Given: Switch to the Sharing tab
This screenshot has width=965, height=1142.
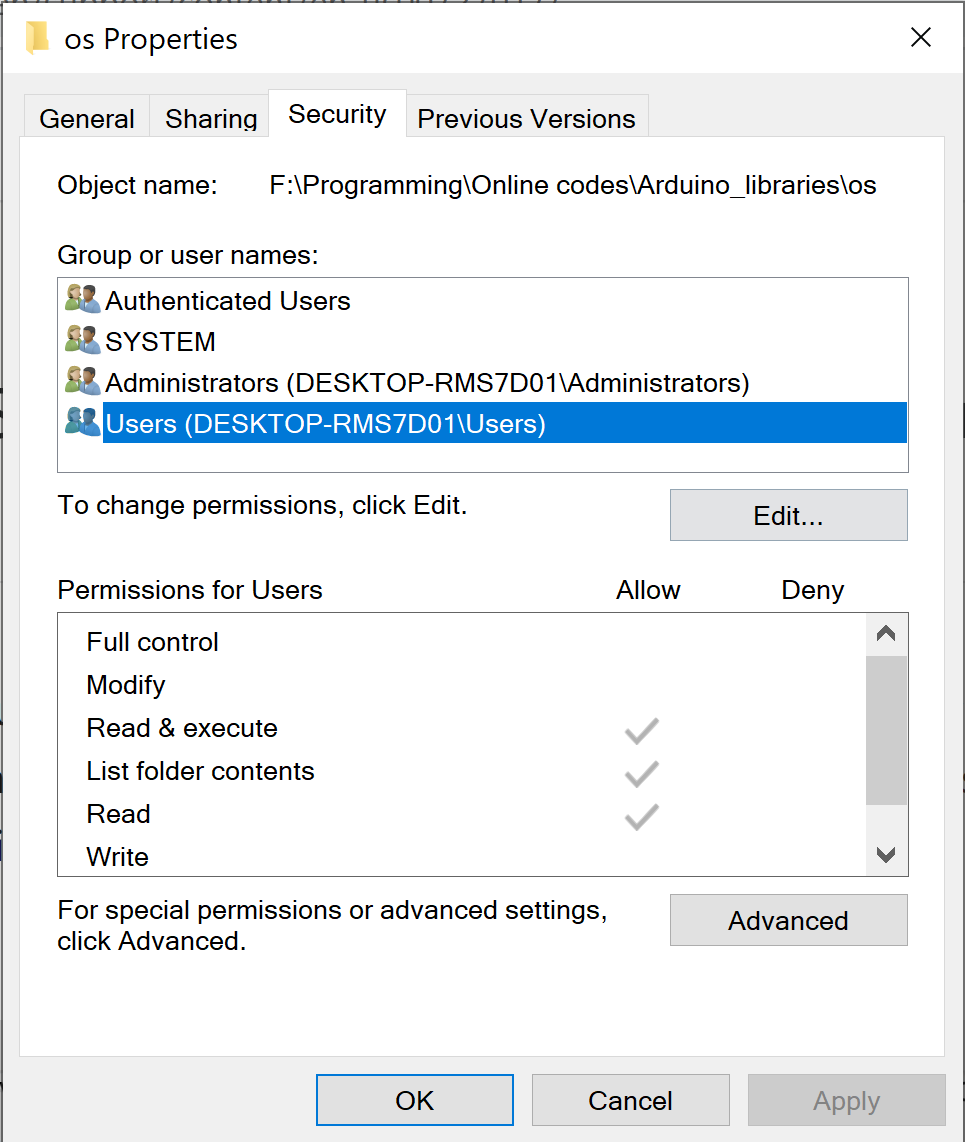Looking at the screenshot, I should pyautogui.click(x=210, y=118).
